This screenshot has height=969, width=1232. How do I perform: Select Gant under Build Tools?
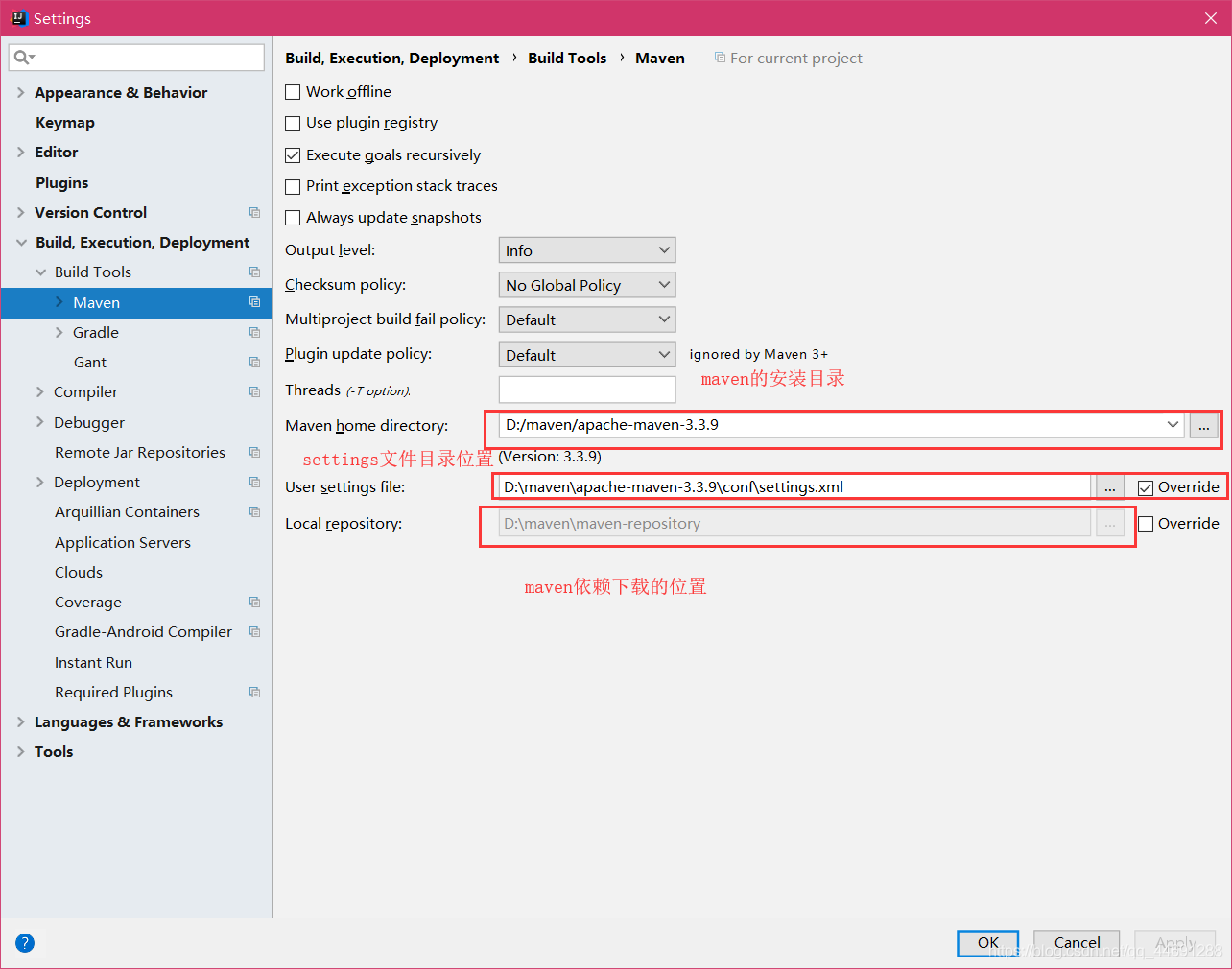[x=90, y=362]
